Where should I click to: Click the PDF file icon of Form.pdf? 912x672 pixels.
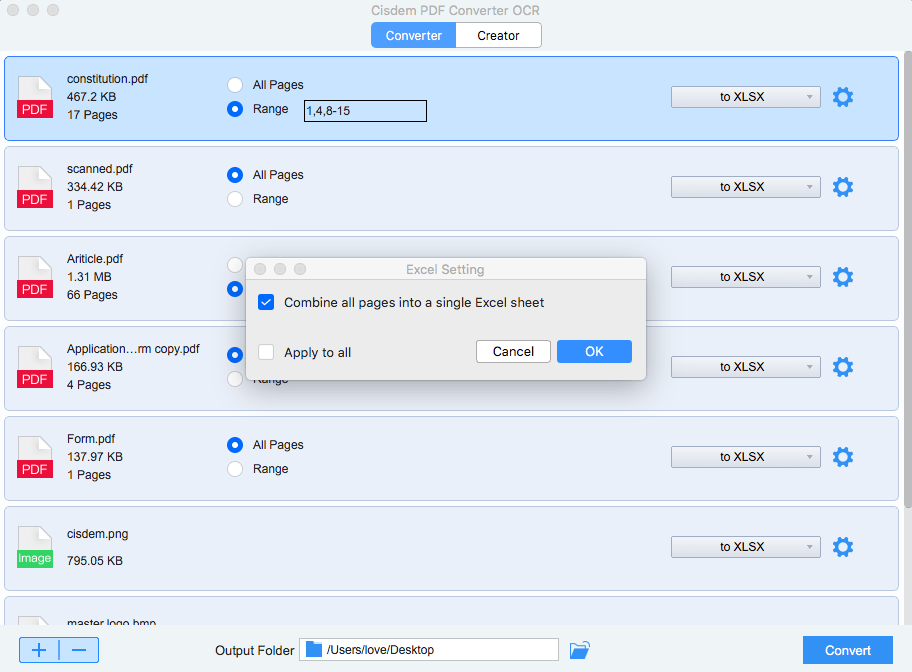click(x=35, y=457)
